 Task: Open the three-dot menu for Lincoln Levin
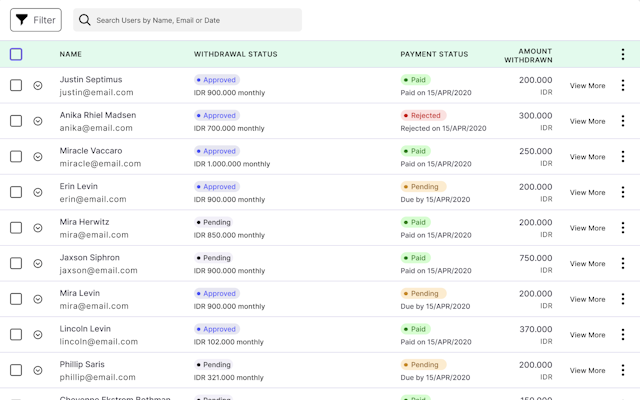coord(622,335)
